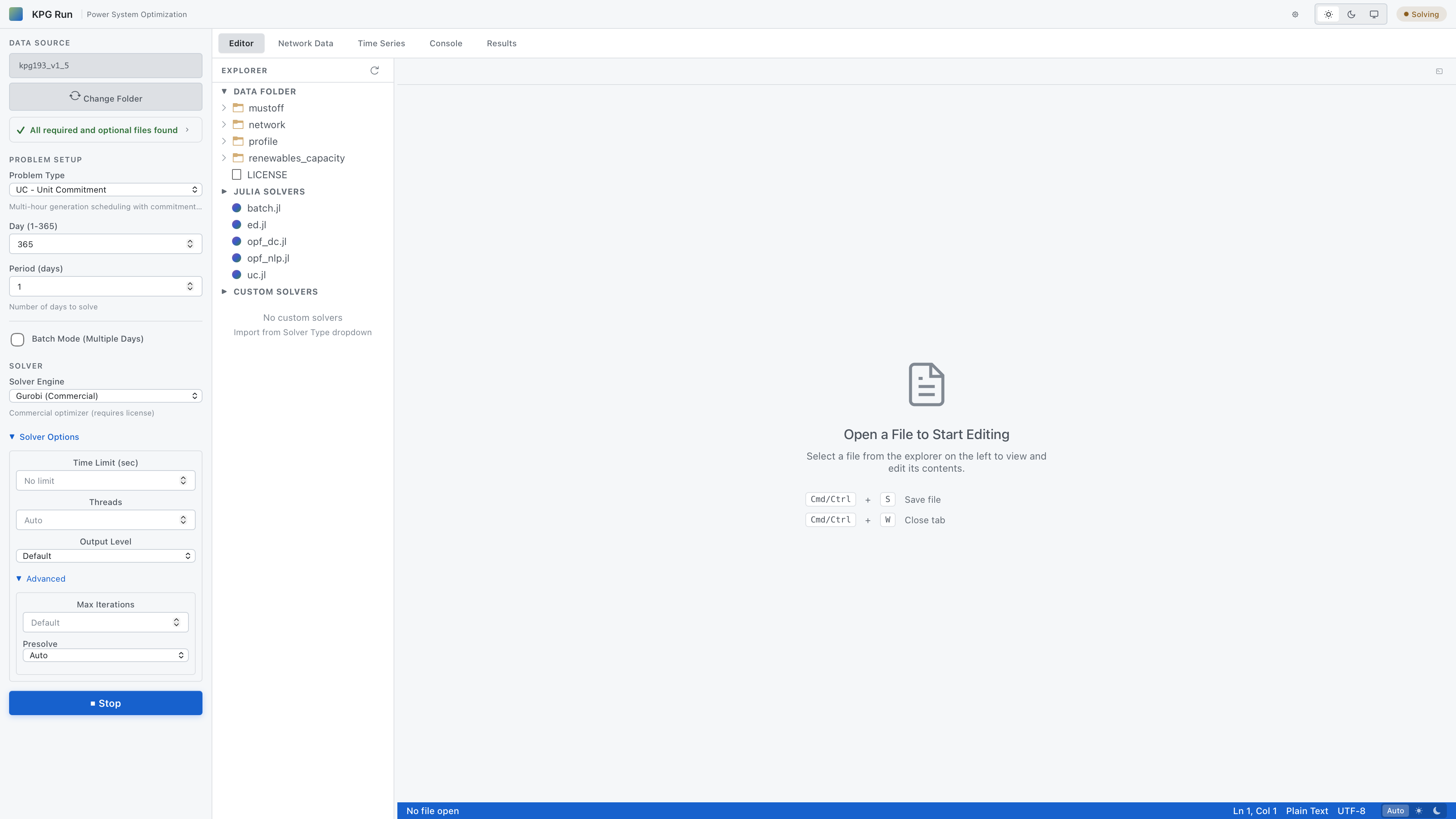Refresh the Explorer file list
The image size is (1456, 819).
(x=374, y=70)
